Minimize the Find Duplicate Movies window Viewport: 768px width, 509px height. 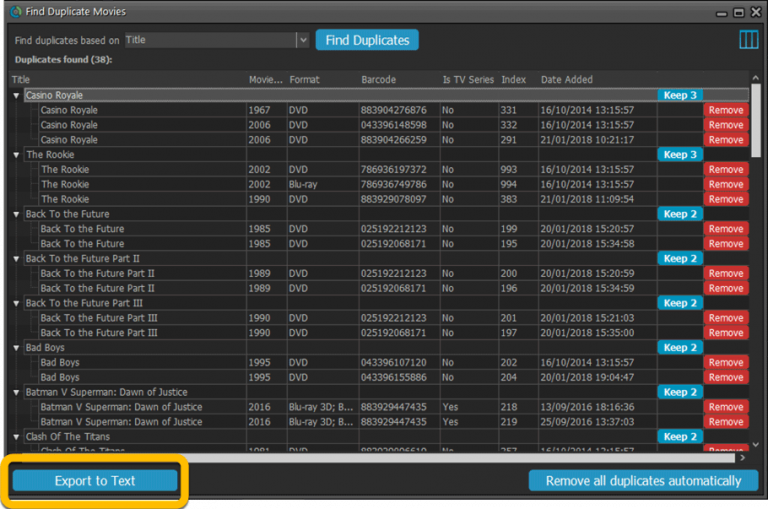pos(721,14)
